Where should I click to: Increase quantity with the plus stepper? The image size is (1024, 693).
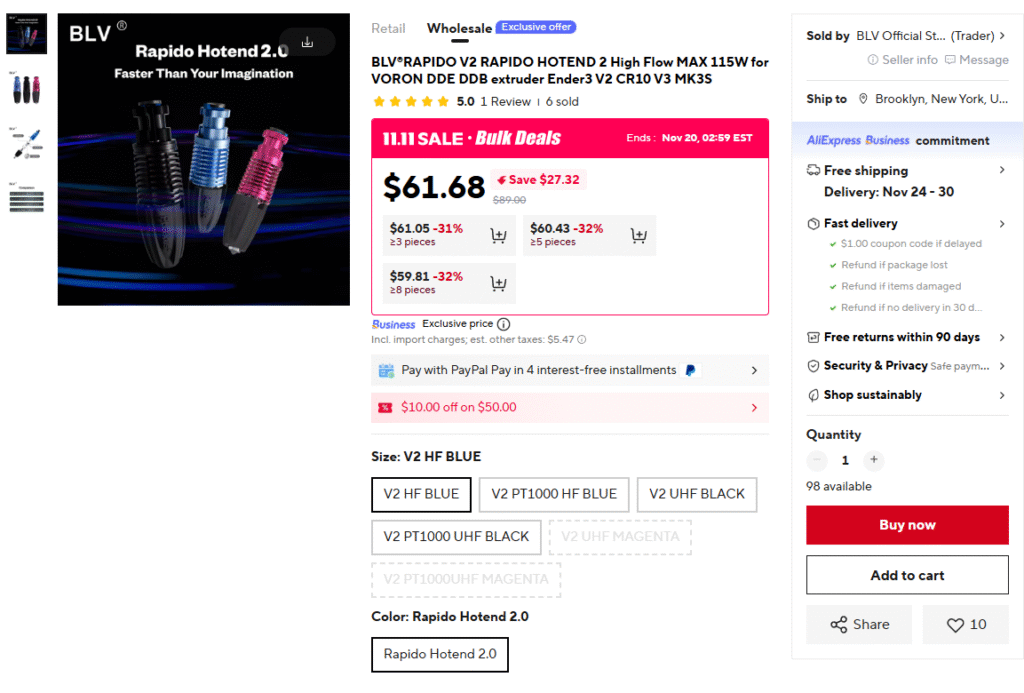[x=874, y=460]
